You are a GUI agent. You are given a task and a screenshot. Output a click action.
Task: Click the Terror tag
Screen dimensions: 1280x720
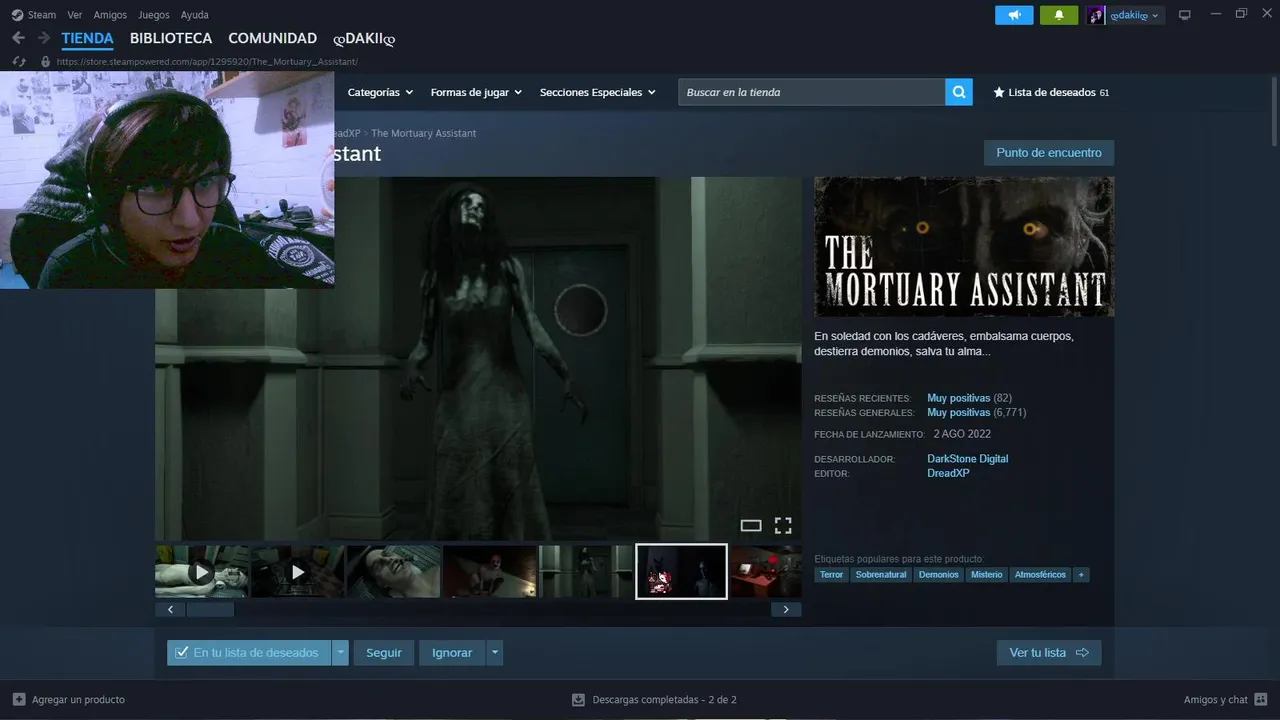click(x=831, y=575)
